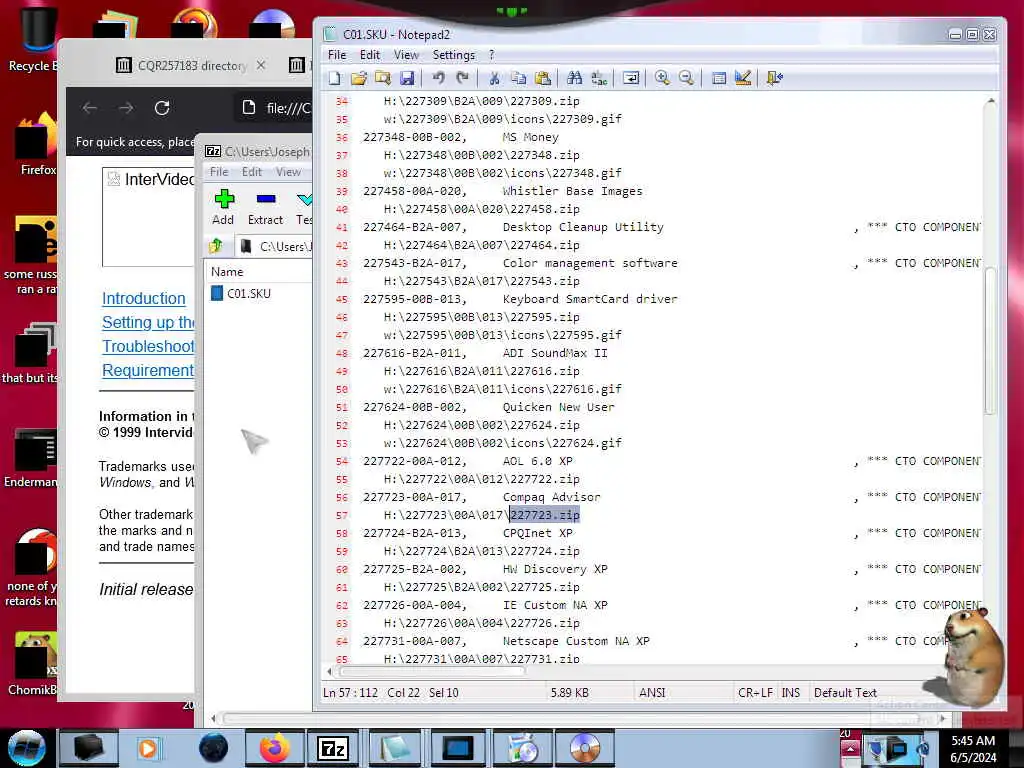Click the Replace icon in Notepad2 toolbar

click(x=599, y=78)
